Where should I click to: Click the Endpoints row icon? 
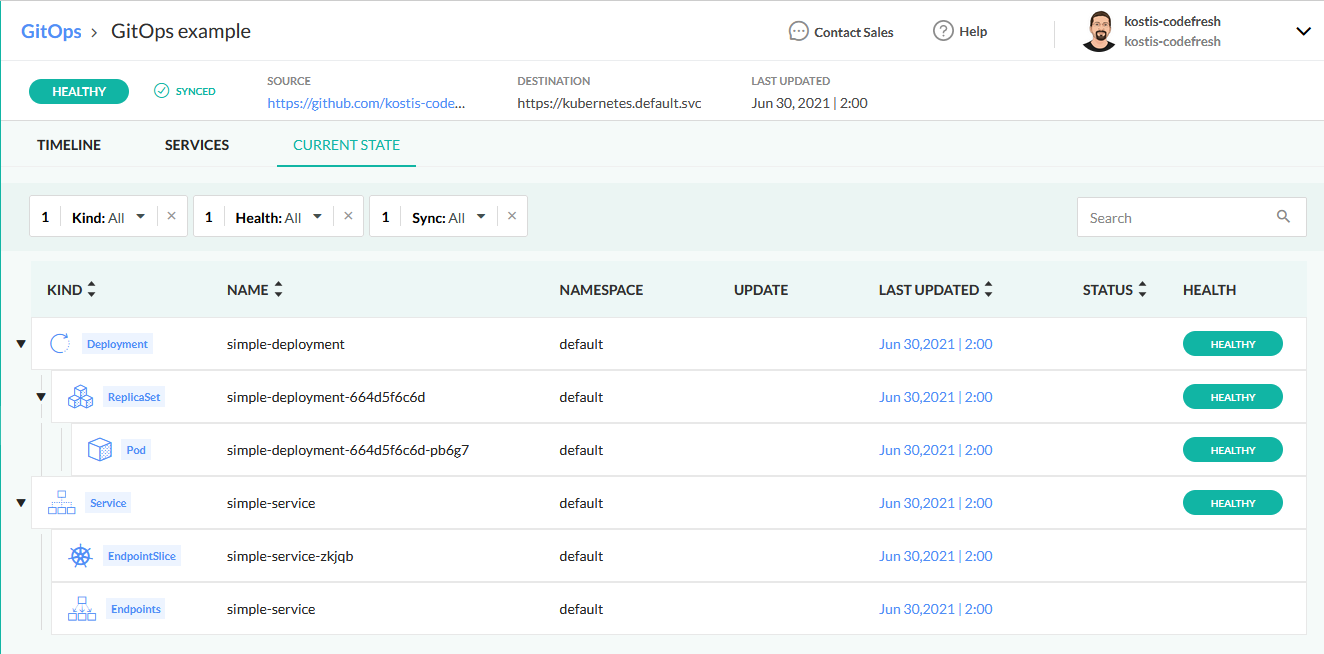(x=82, y=609)
